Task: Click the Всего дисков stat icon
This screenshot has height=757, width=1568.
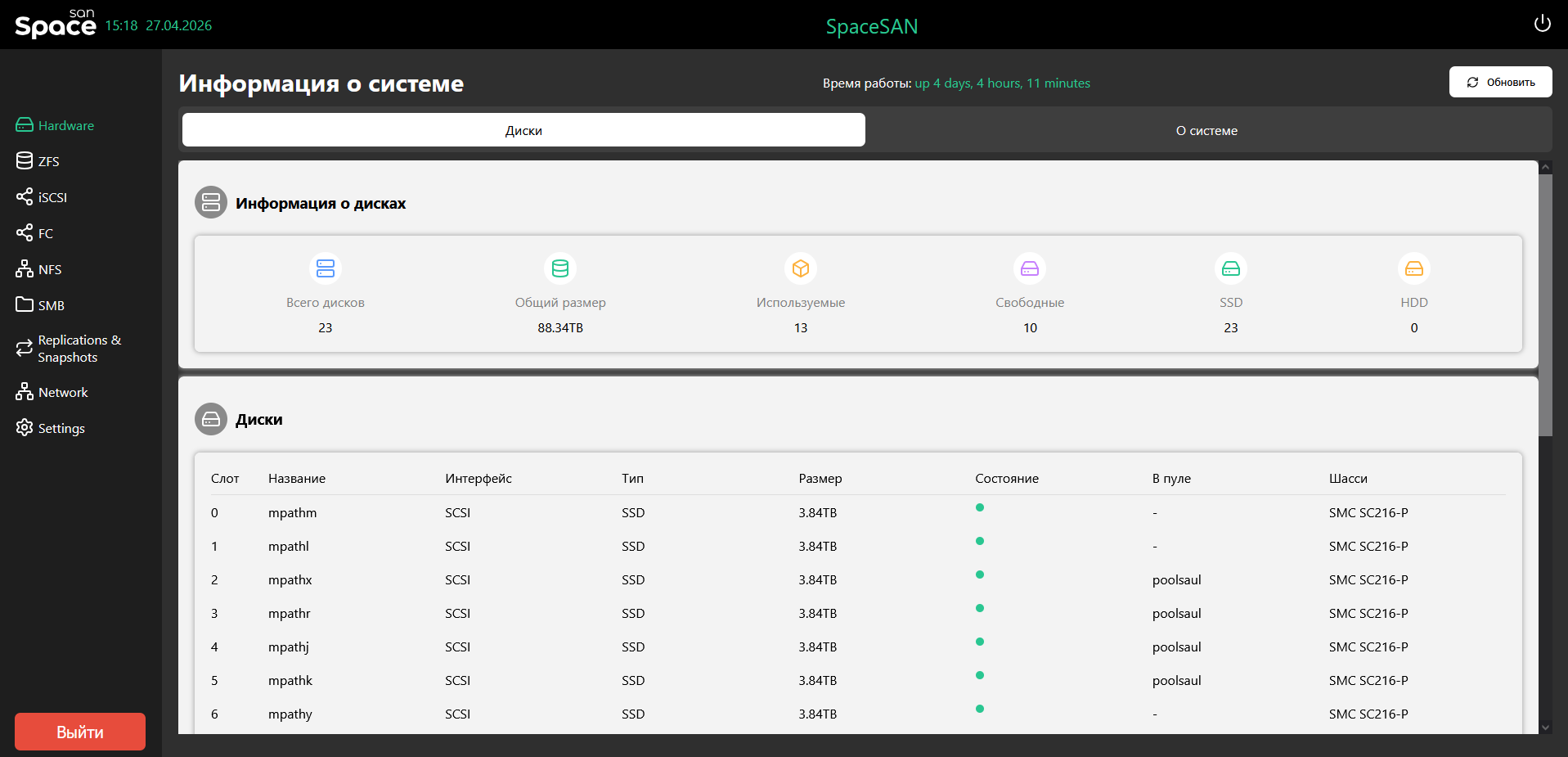Action: (x=326, y=268)
